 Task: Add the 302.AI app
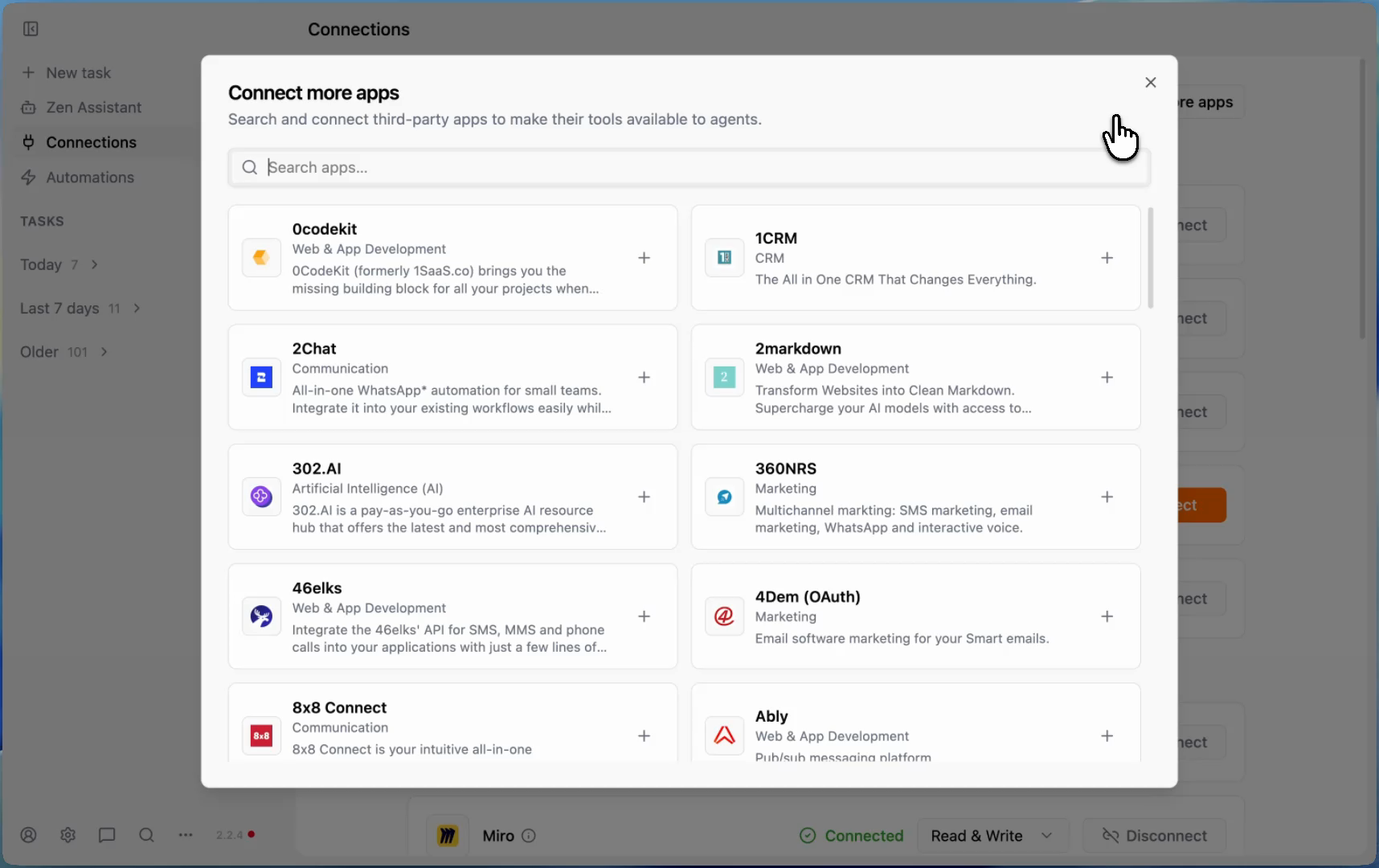644,497
